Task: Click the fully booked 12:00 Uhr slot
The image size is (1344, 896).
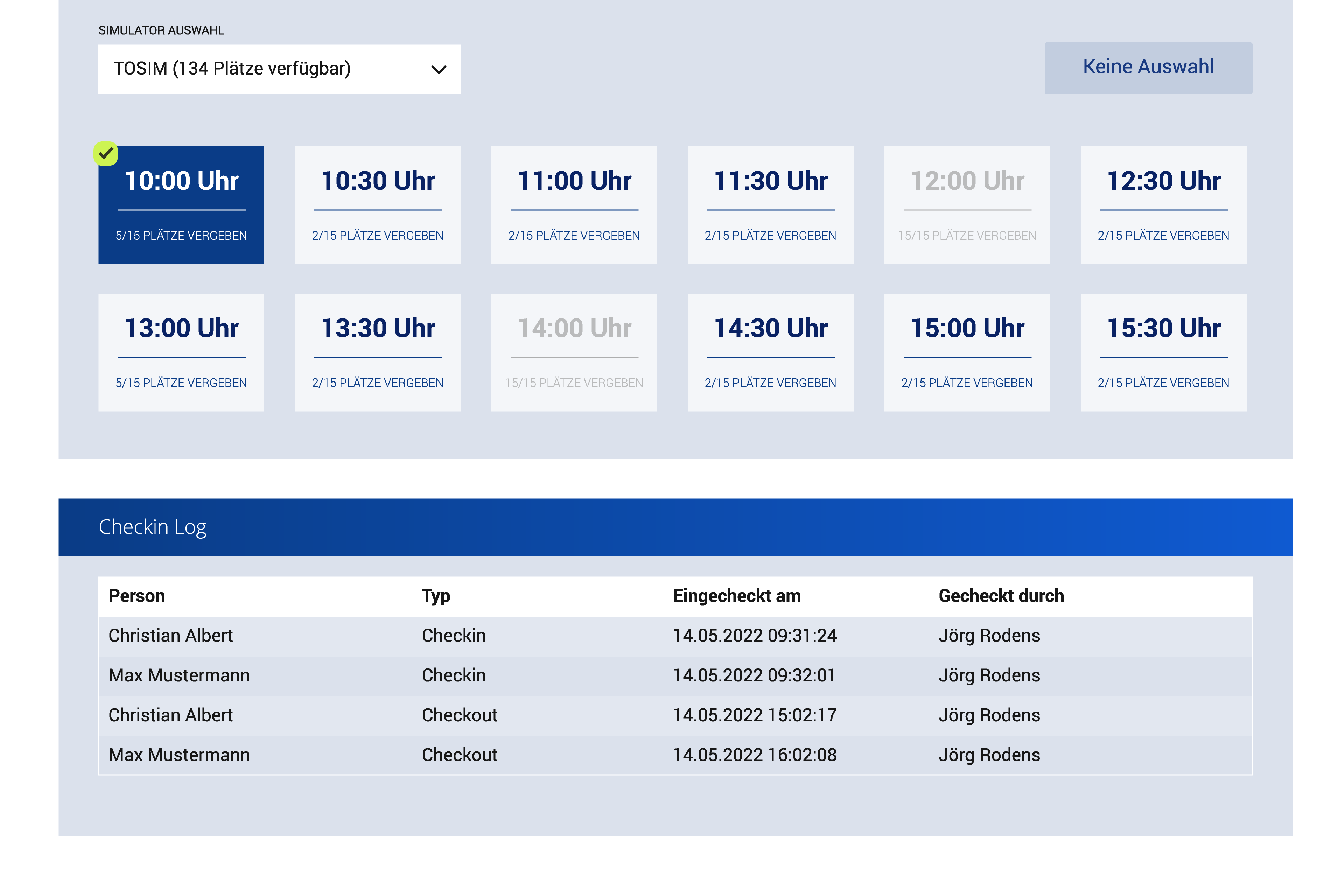Action: (x=967, y=205)
